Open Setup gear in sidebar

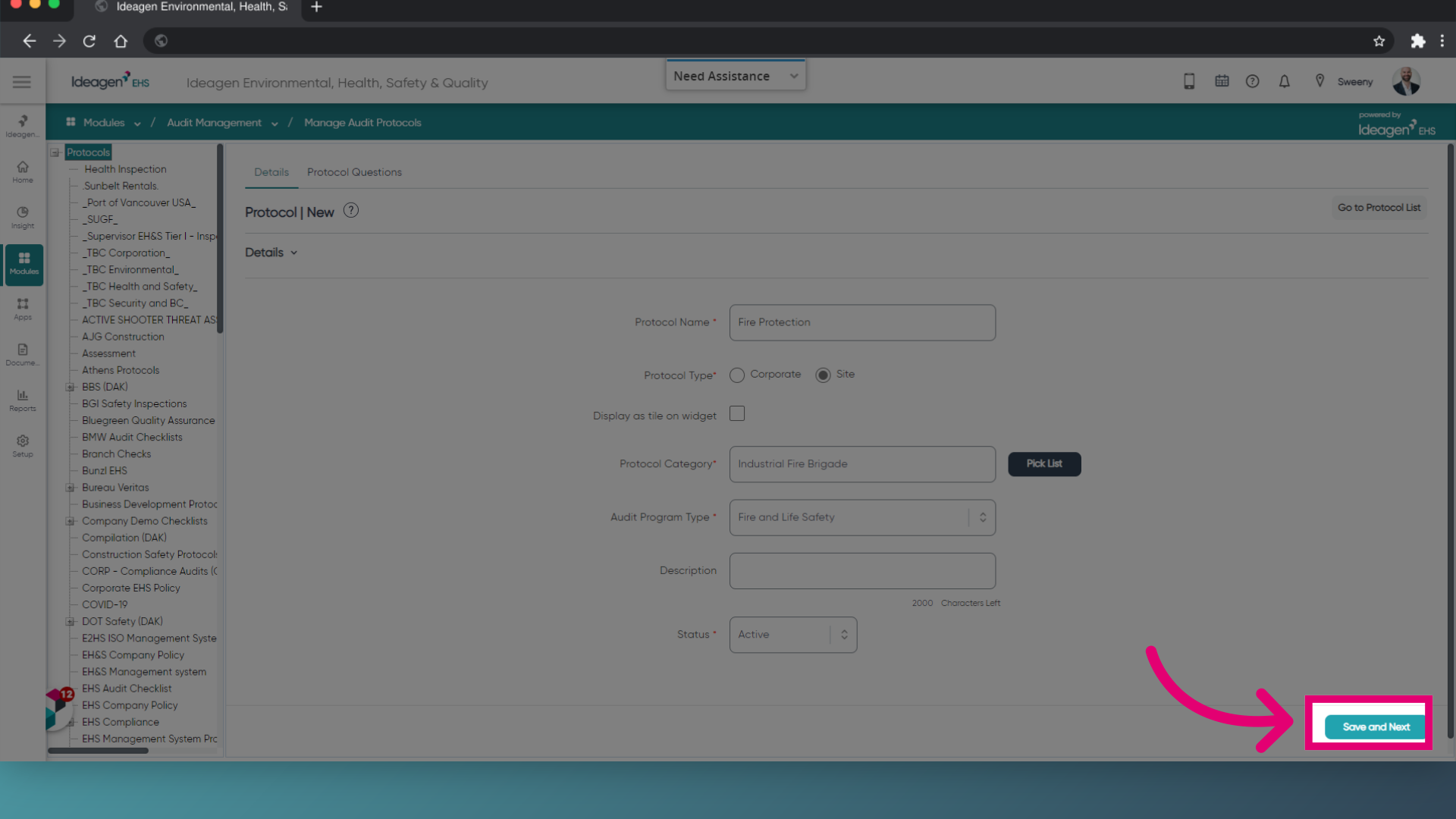point(23,446)
